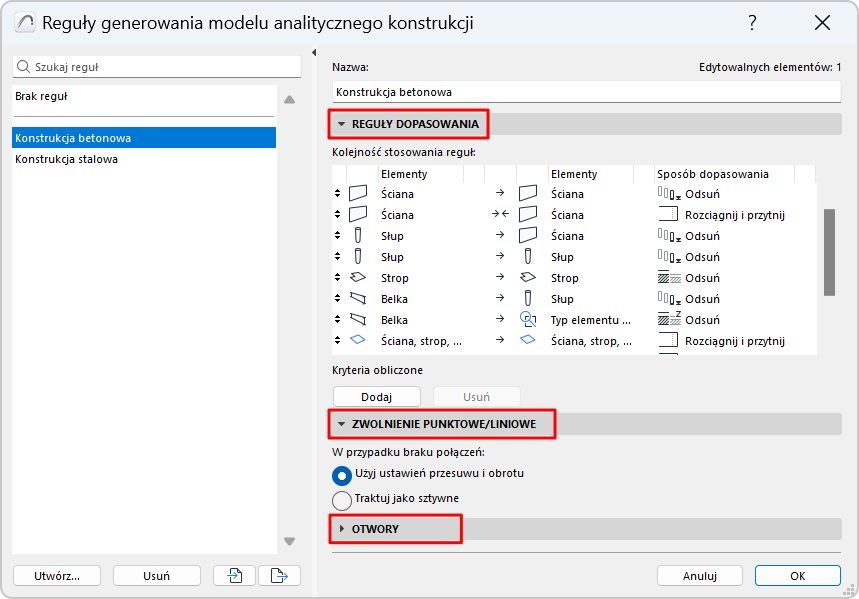The width and height of the screenshot is (859, 599).
Task: Click the help question mark icon
Action: pos(752,22)
